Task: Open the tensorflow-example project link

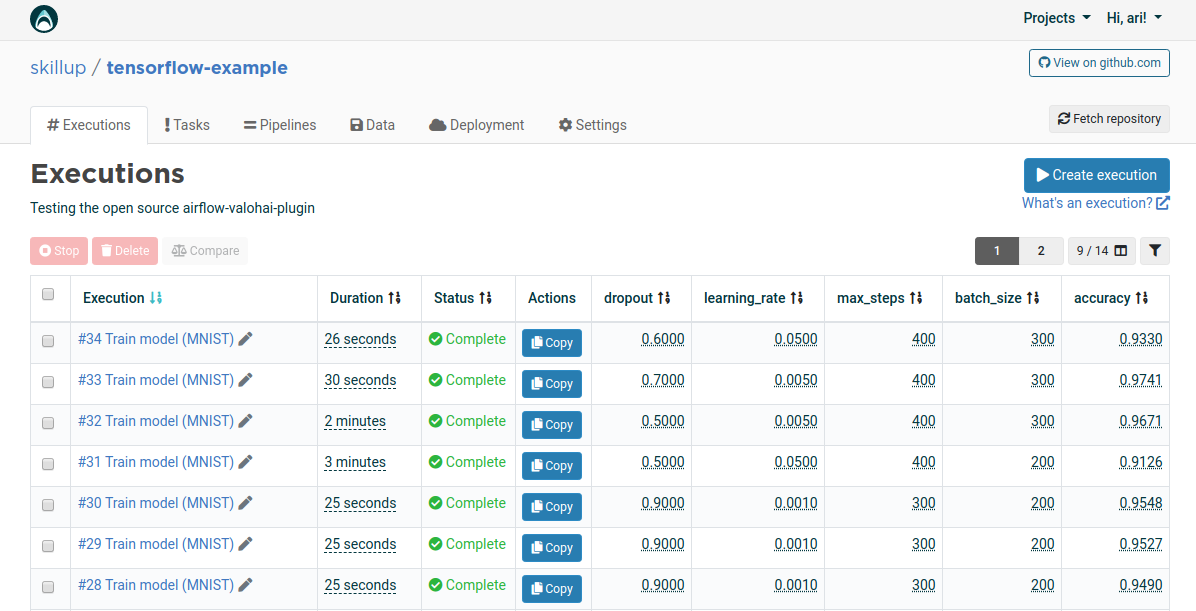Action: click(x=197, y=68)
